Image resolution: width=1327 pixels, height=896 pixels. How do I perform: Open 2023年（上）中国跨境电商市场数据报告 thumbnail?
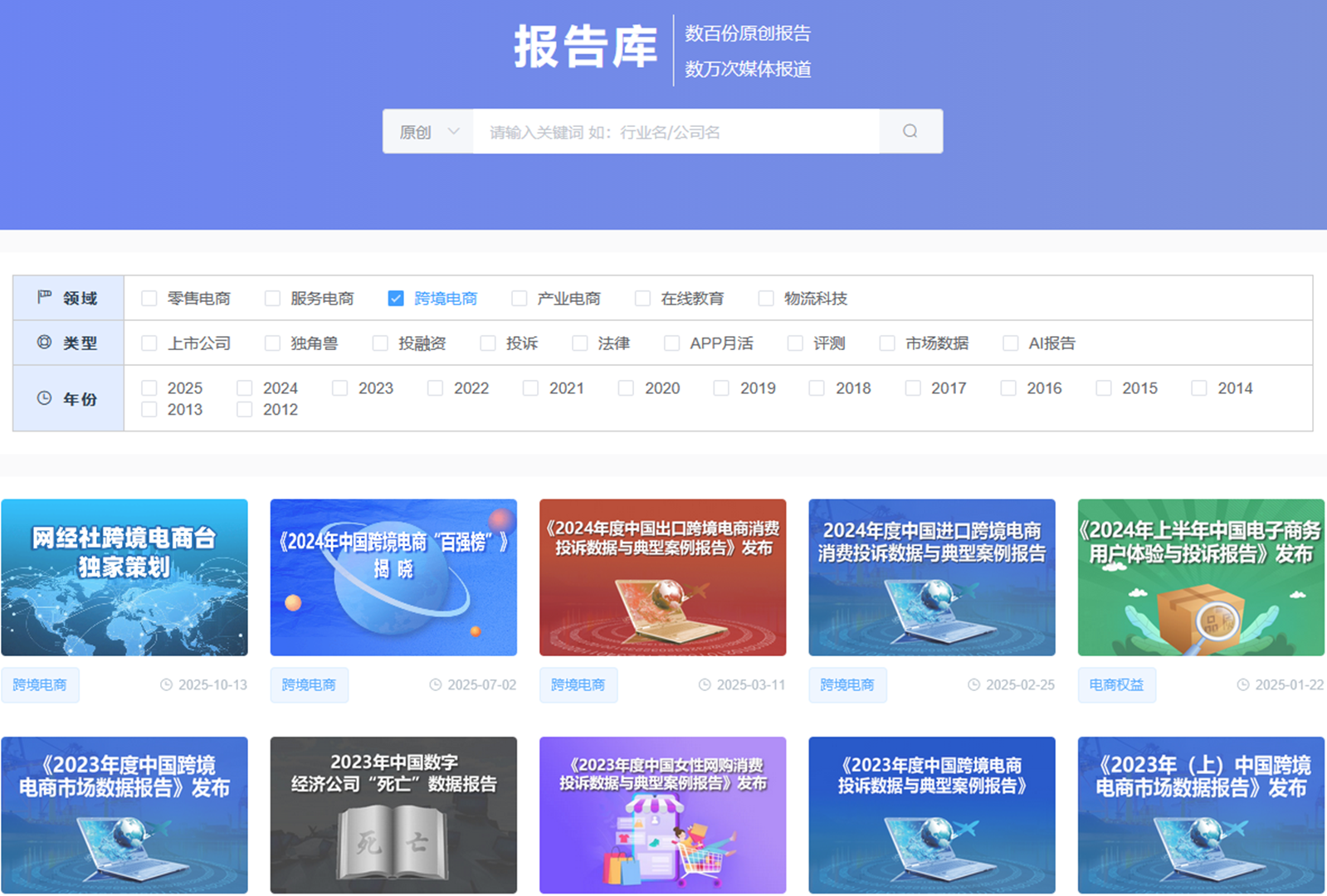1201,815
